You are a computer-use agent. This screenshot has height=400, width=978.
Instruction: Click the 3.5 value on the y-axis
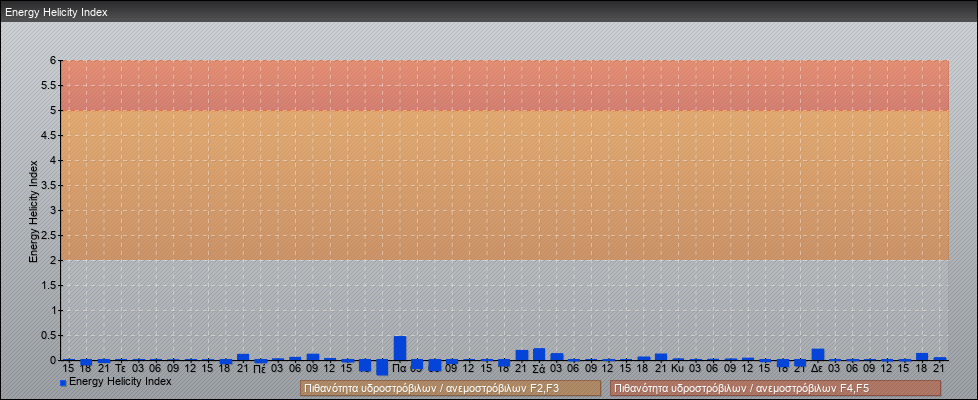[49, 185]
